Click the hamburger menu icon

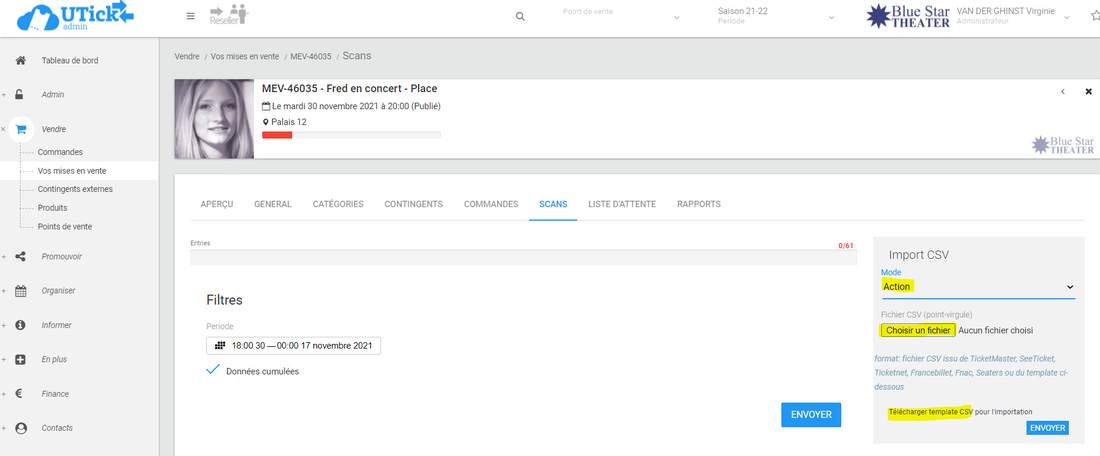[191, 16]
